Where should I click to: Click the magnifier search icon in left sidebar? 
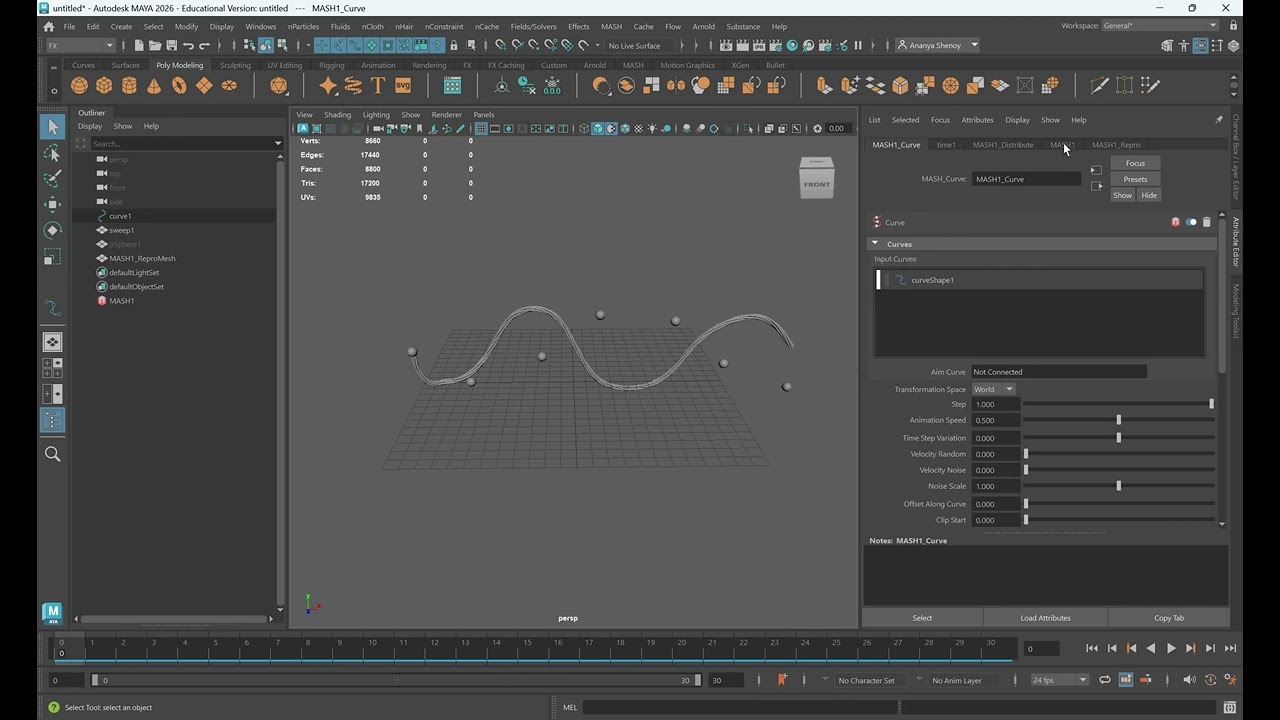(52, 454)
